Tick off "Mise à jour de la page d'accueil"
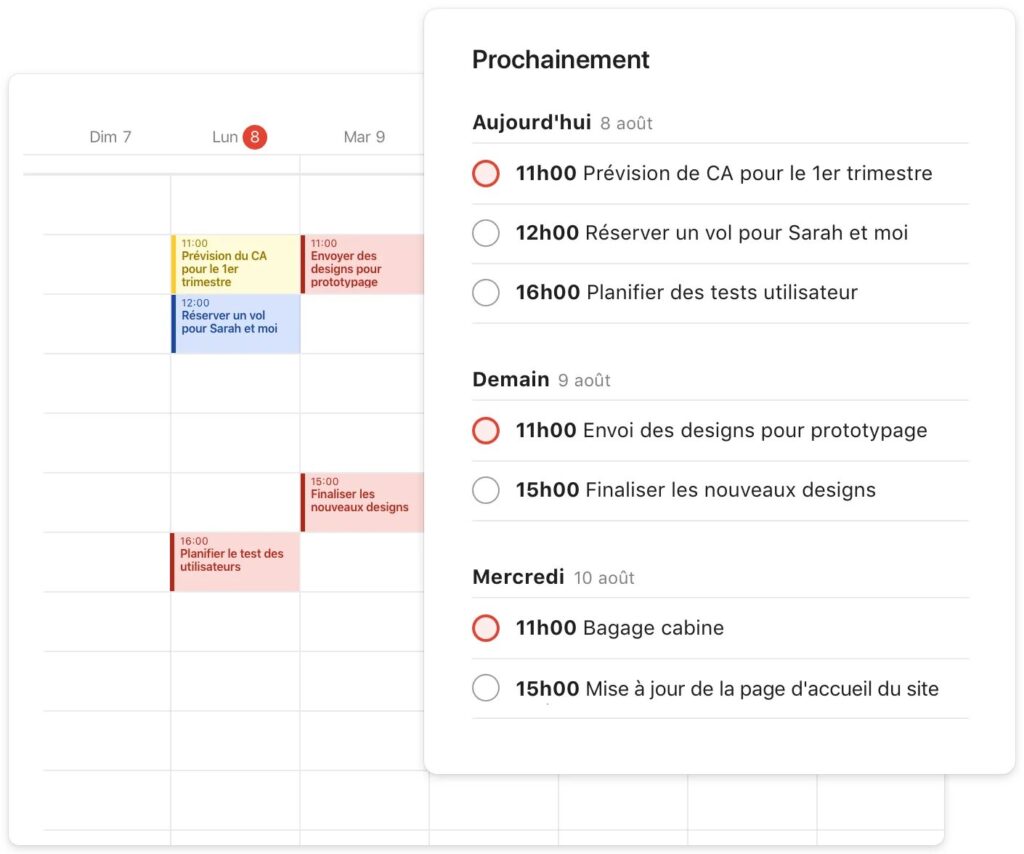 (x=486, y=688)
